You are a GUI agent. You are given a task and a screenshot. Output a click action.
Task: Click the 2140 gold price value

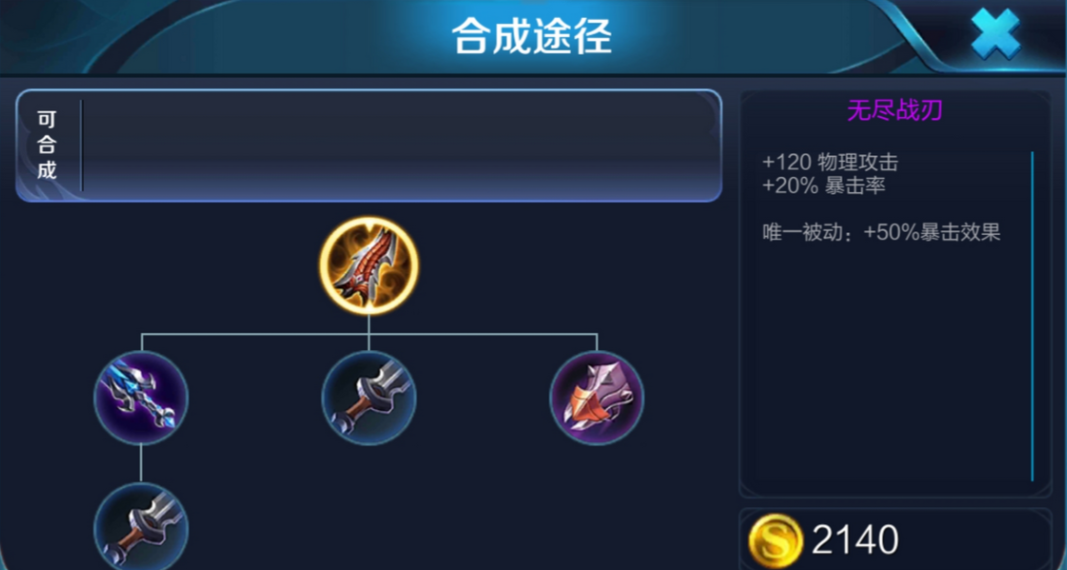coord(855,540)
